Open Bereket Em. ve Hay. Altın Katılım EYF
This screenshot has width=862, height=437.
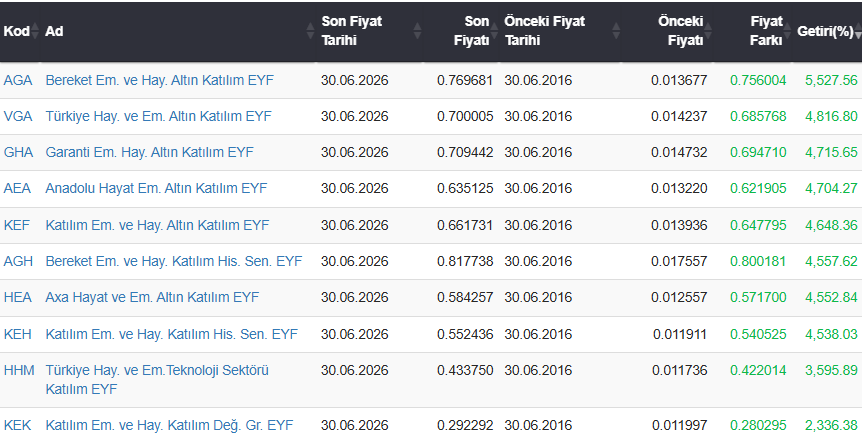pyautogui.click(x=159, y=80)
